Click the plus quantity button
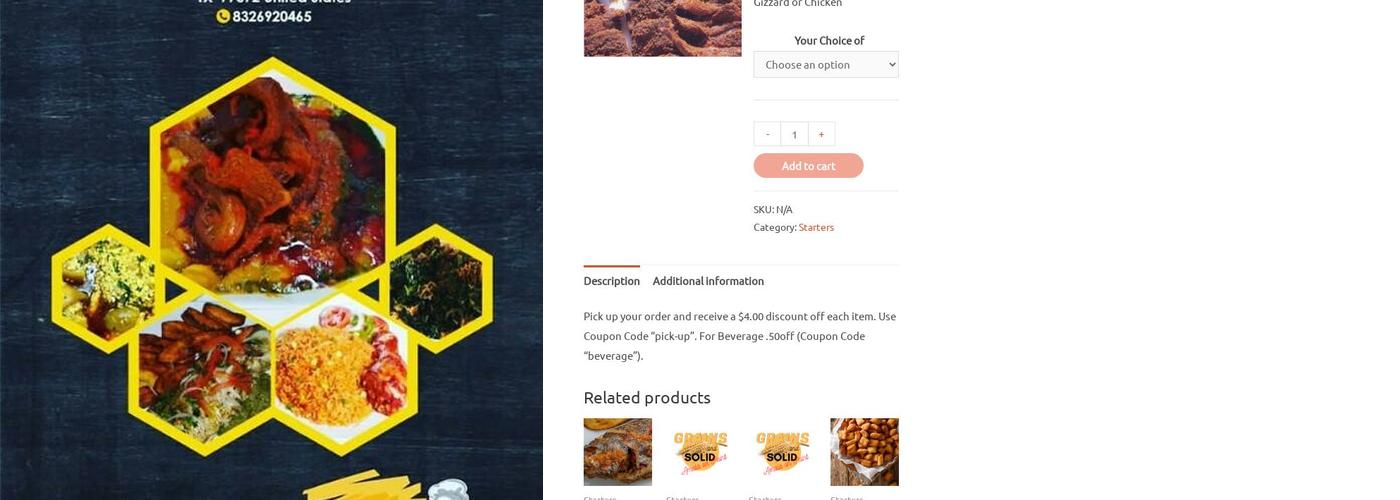 coord(821,134)
